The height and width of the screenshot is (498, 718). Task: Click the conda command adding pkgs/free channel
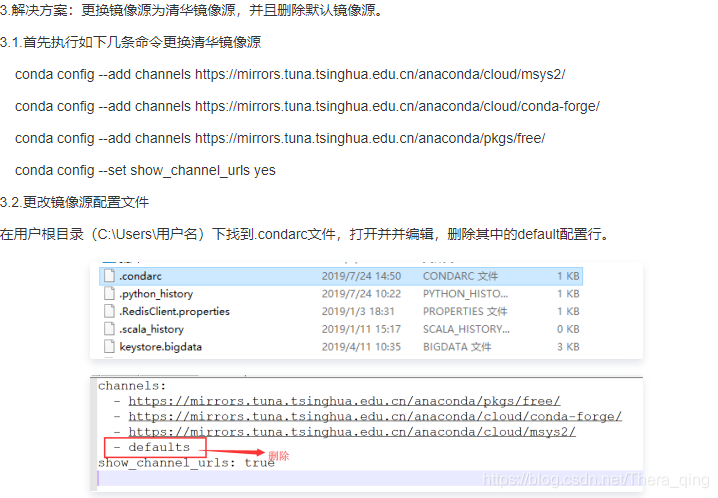(280, 138)
